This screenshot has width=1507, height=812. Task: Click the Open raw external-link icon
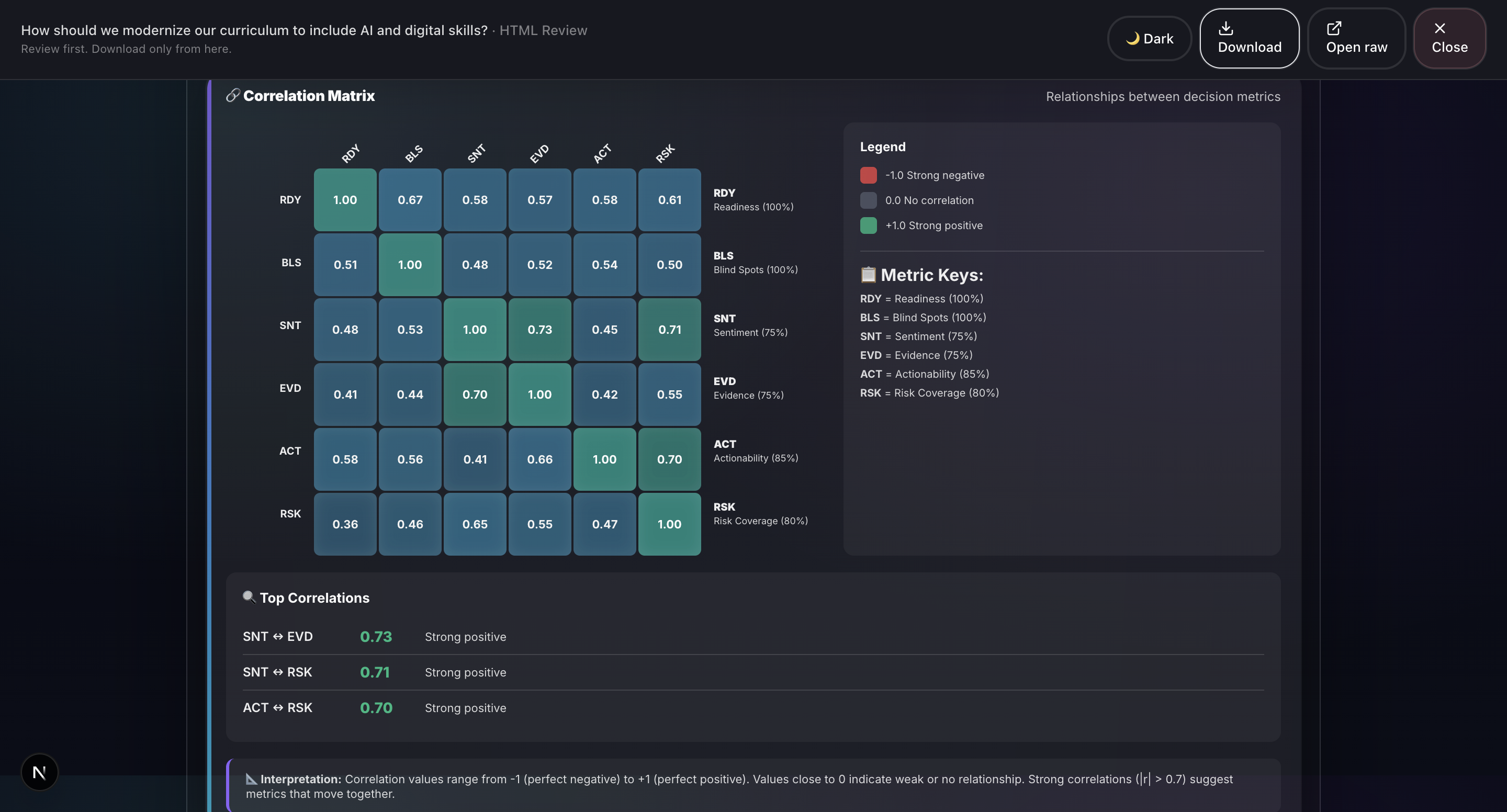tap(1334, 28)
